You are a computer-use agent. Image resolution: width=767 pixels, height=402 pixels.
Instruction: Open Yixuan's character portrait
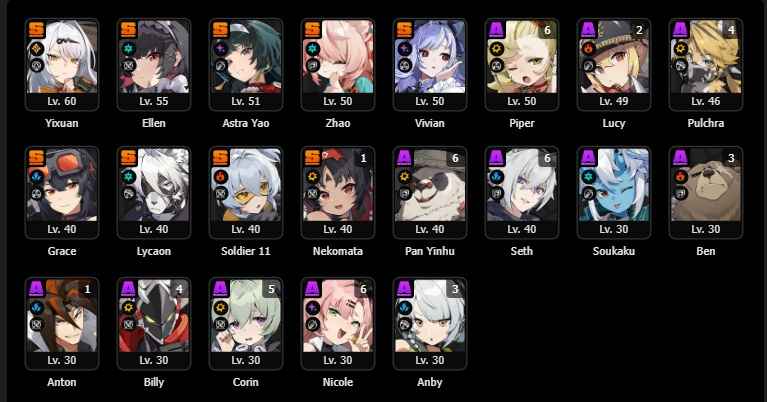click(62, 57)
